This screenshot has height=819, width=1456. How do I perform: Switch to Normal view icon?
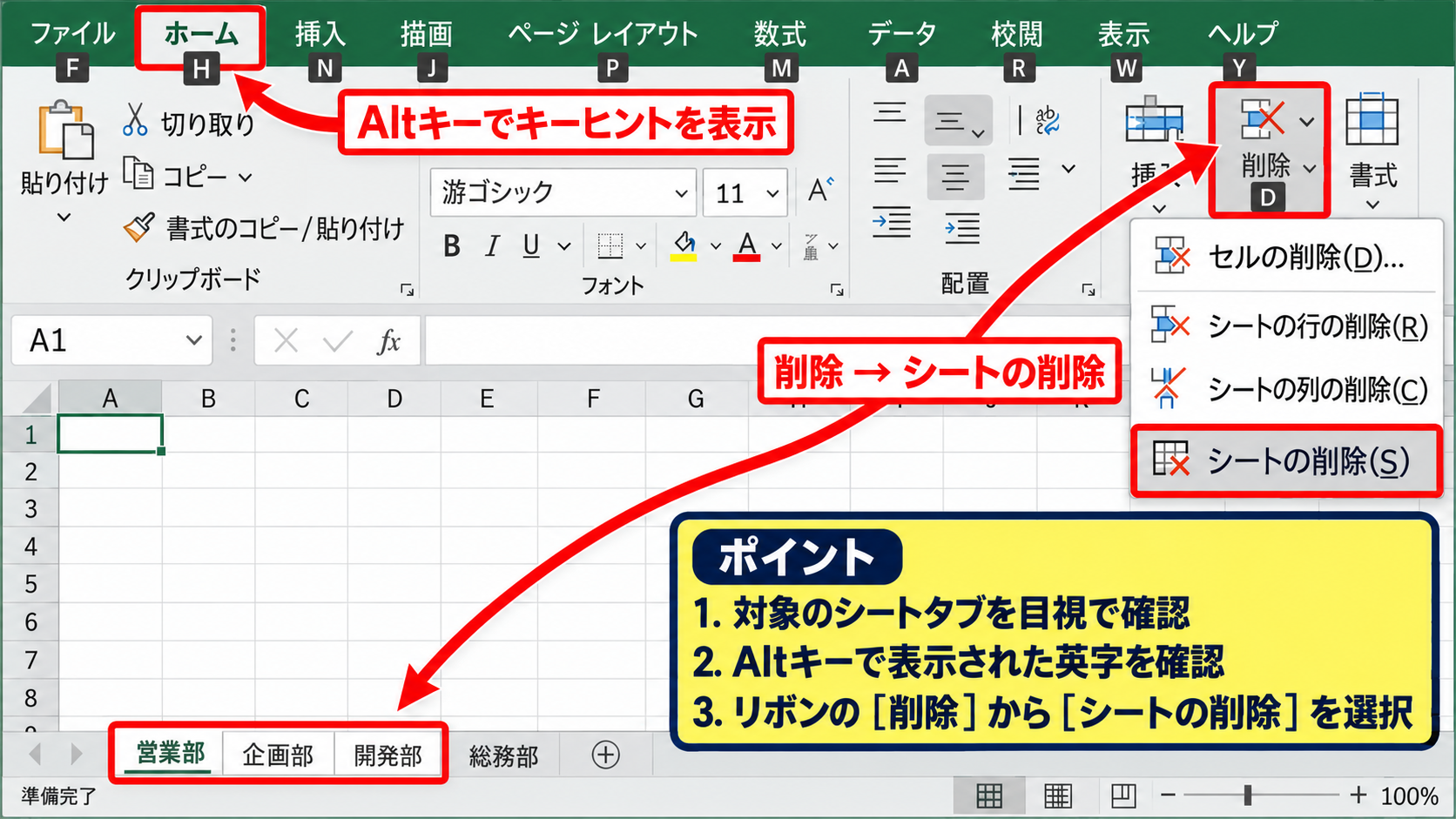[x=989, y=796]
